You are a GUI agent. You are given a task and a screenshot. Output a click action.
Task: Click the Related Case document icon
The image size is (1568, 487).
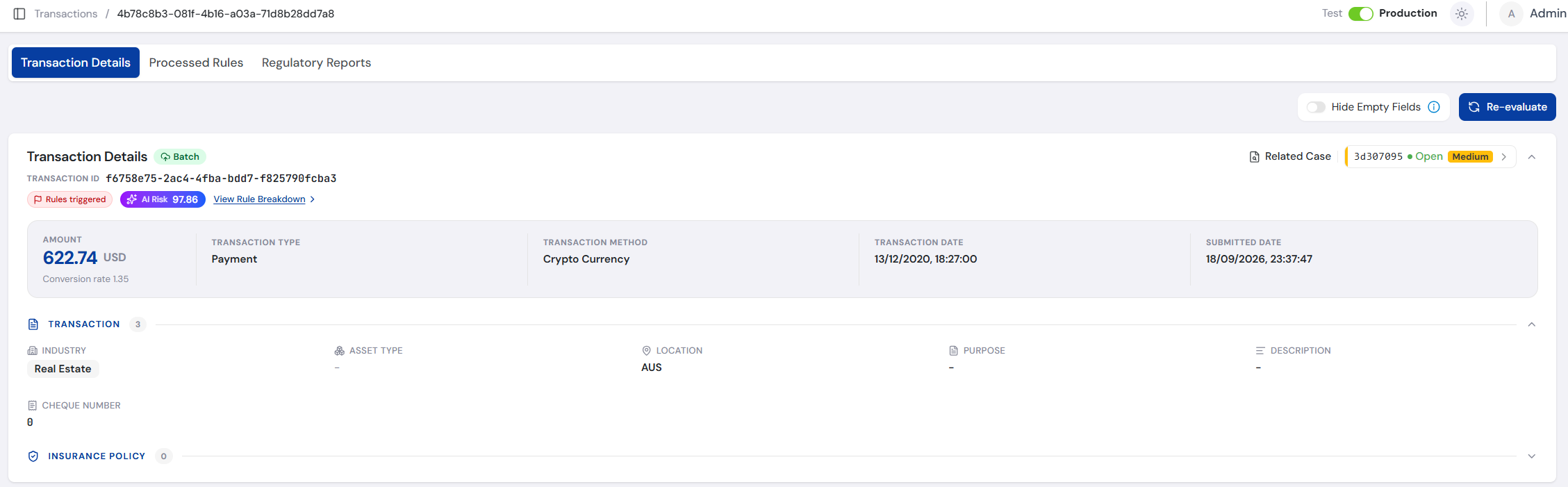(x=1254, y=157)
